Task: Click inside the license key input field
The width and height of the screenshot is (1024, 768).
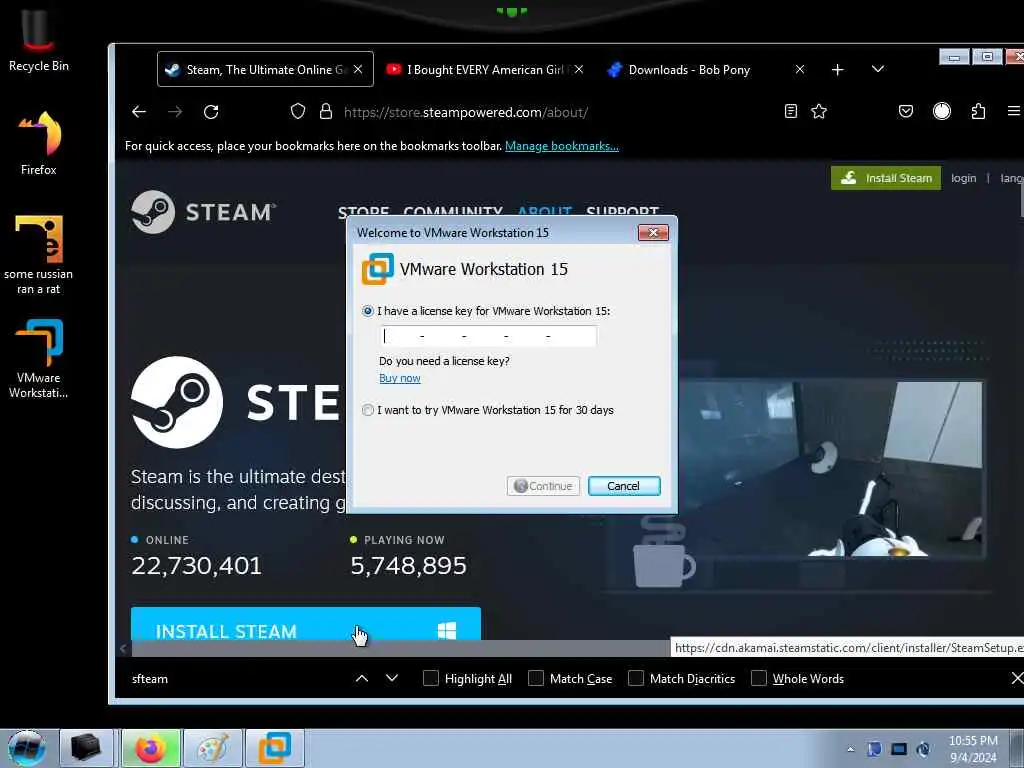Action: [x=488, y=336]
